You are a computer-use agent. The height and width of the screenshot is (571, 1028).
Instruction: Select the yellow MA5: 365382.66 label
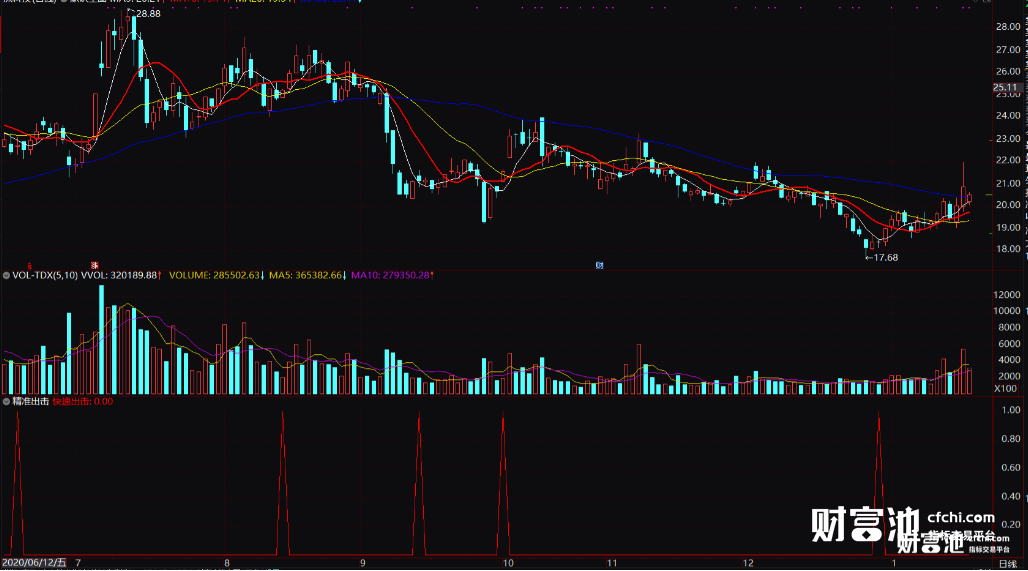click(x=307, y=275)
